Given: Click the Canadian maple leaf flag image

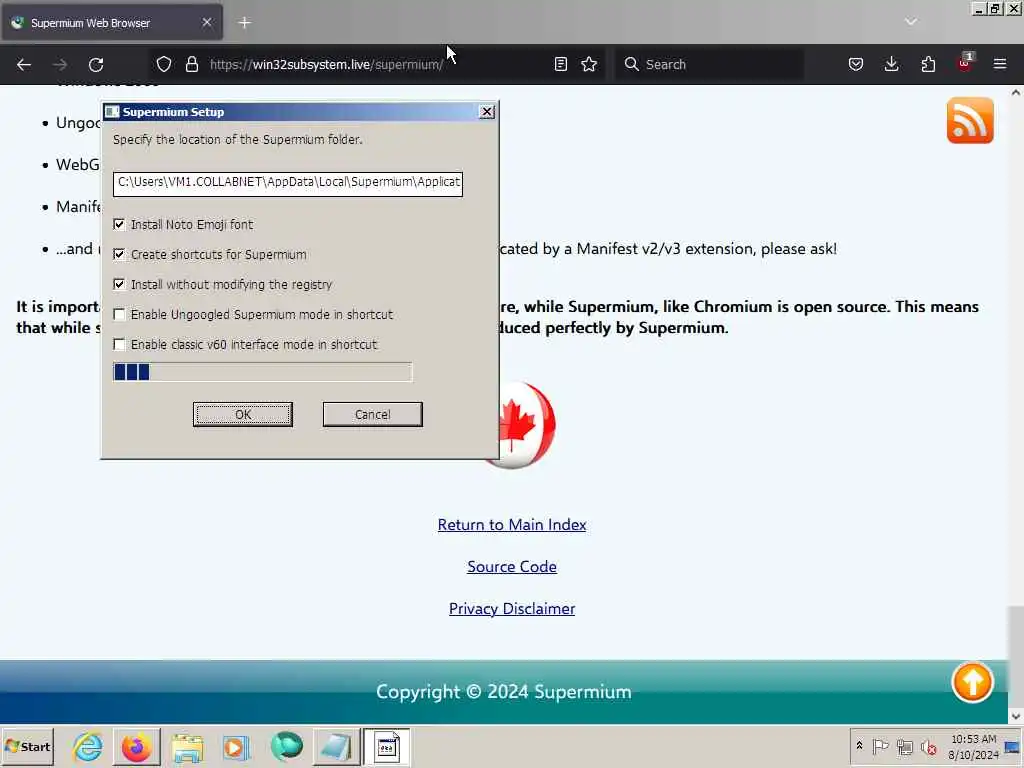Looking at the screenshot, I should 527,425.
